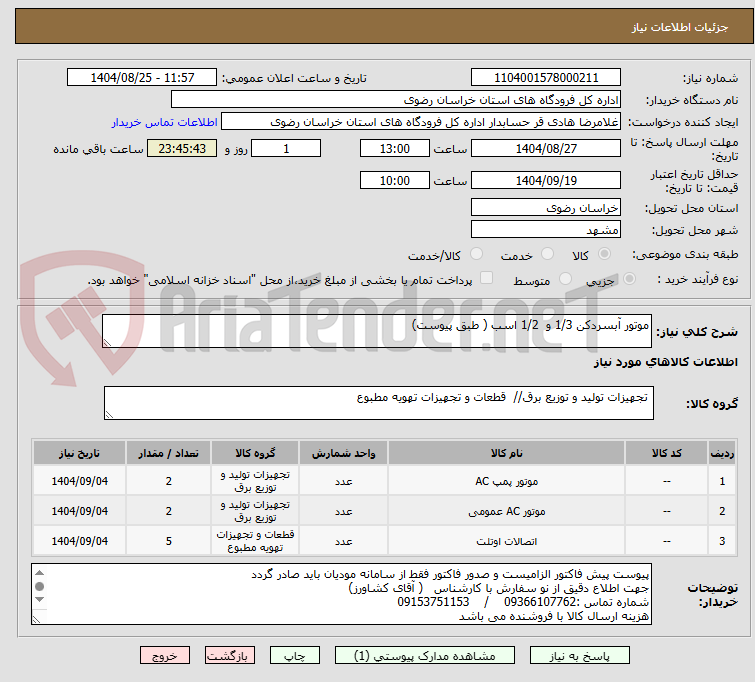This screenshot has width=755, height=682.
Task: Click the تاریخ نیاز column header
Action: (x=79, y=453)
